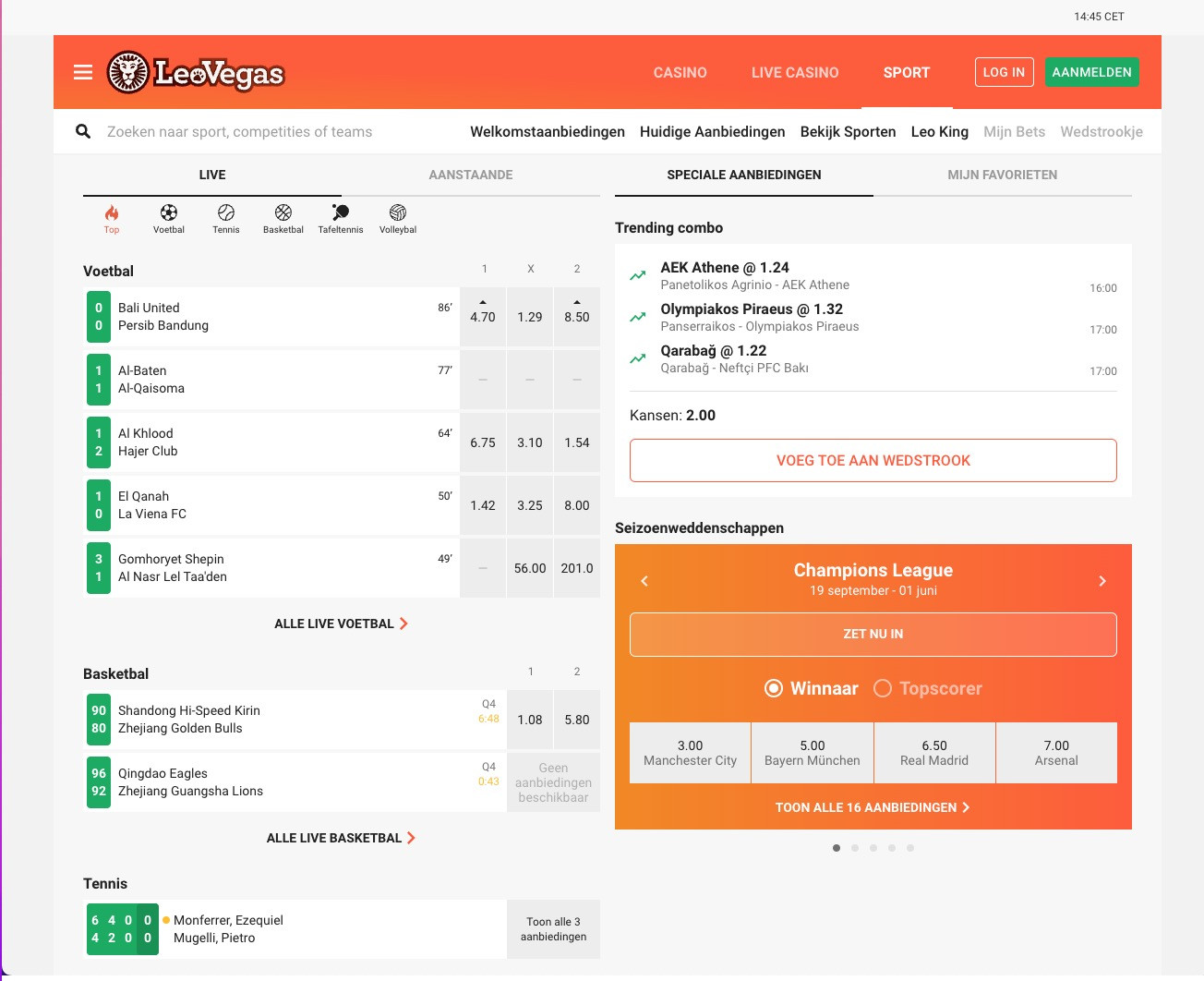
Task: Open the Basketbal sport category
Action: tap(283, 219)
